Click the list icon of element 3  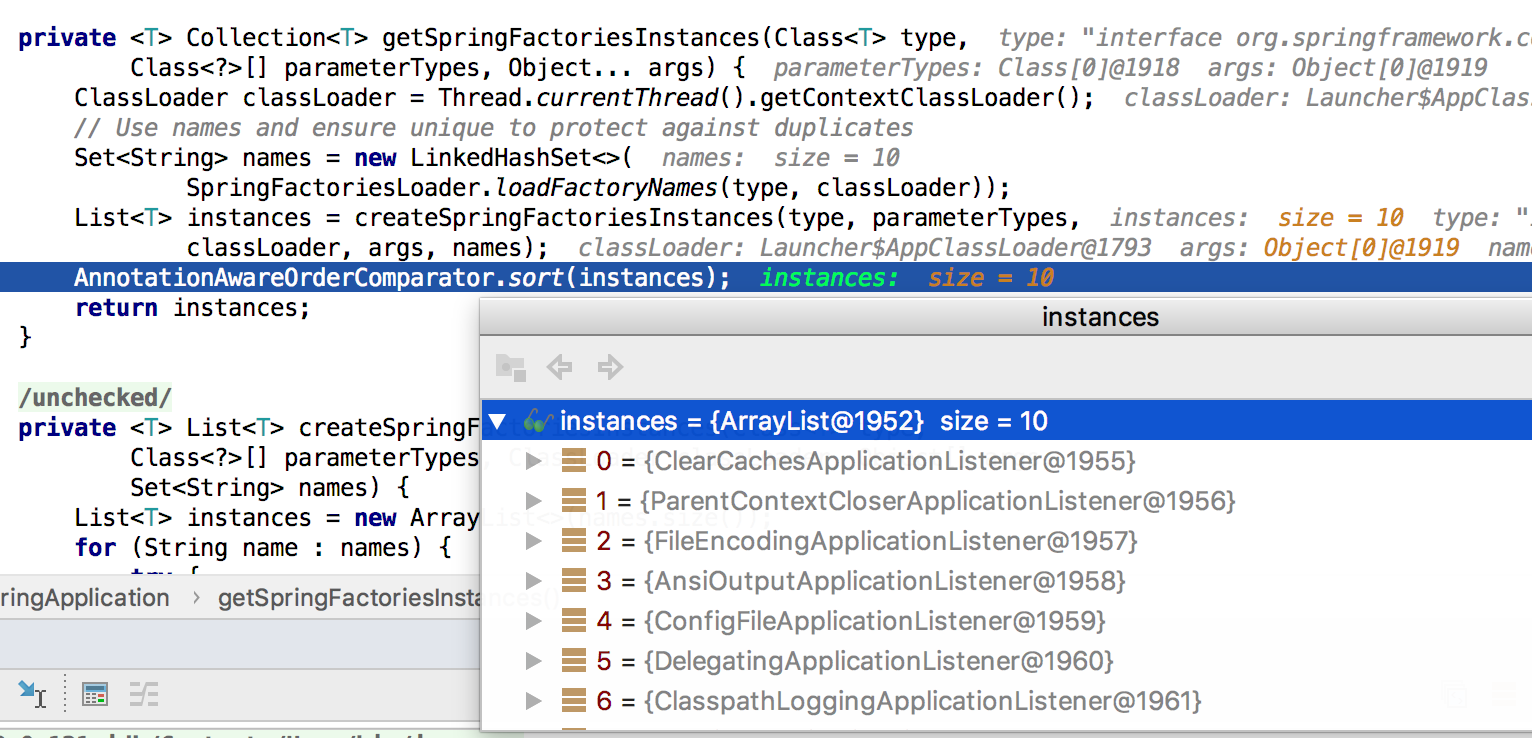tap(573, 581)
